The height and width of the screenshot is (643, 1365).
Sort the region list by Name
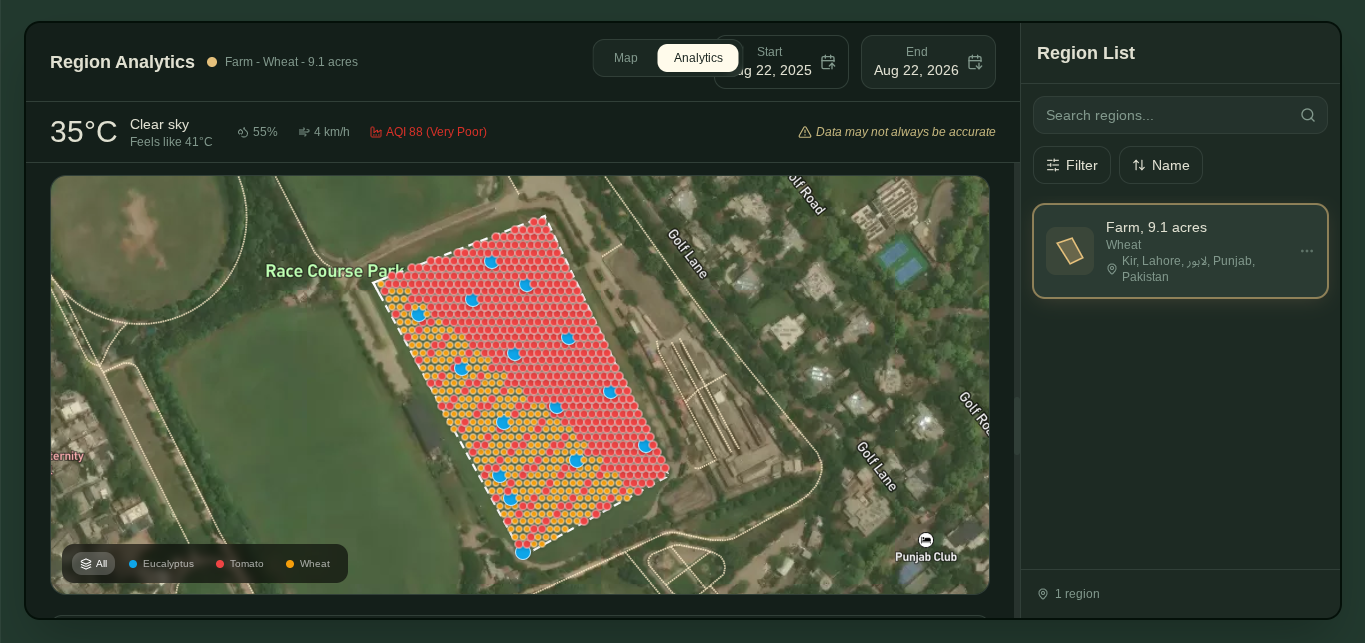[x=1161, y=165]
